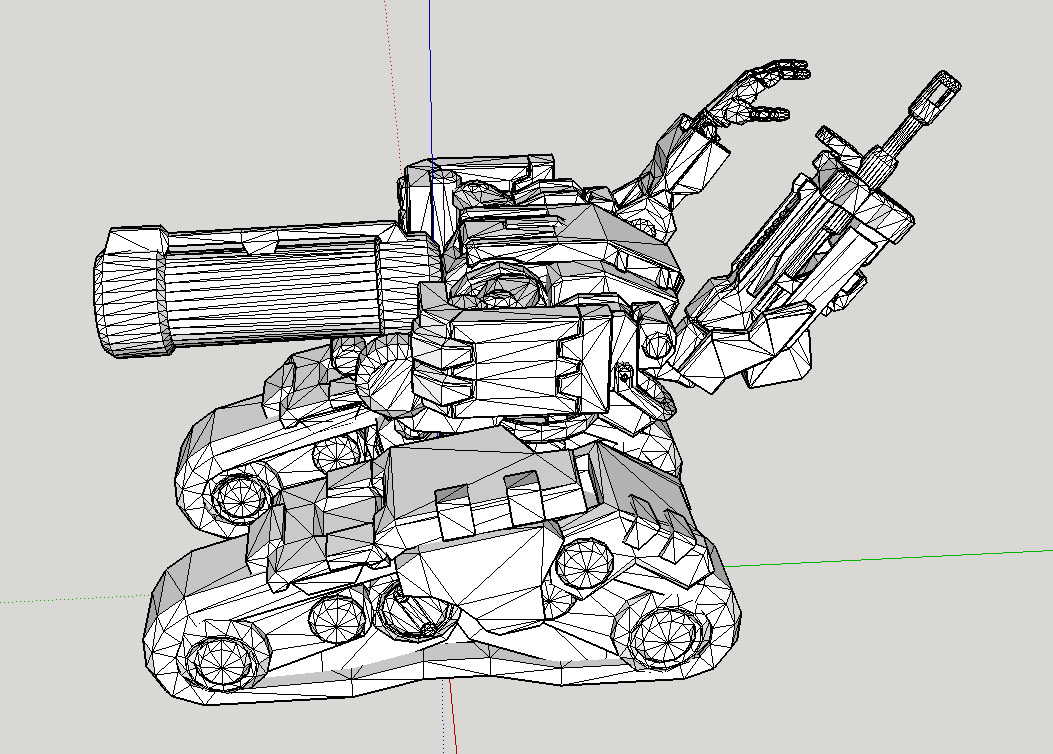Screen dimensions: 1053x754
Task: Click the round shoulder joint of right arm
Action: point(660,345)
